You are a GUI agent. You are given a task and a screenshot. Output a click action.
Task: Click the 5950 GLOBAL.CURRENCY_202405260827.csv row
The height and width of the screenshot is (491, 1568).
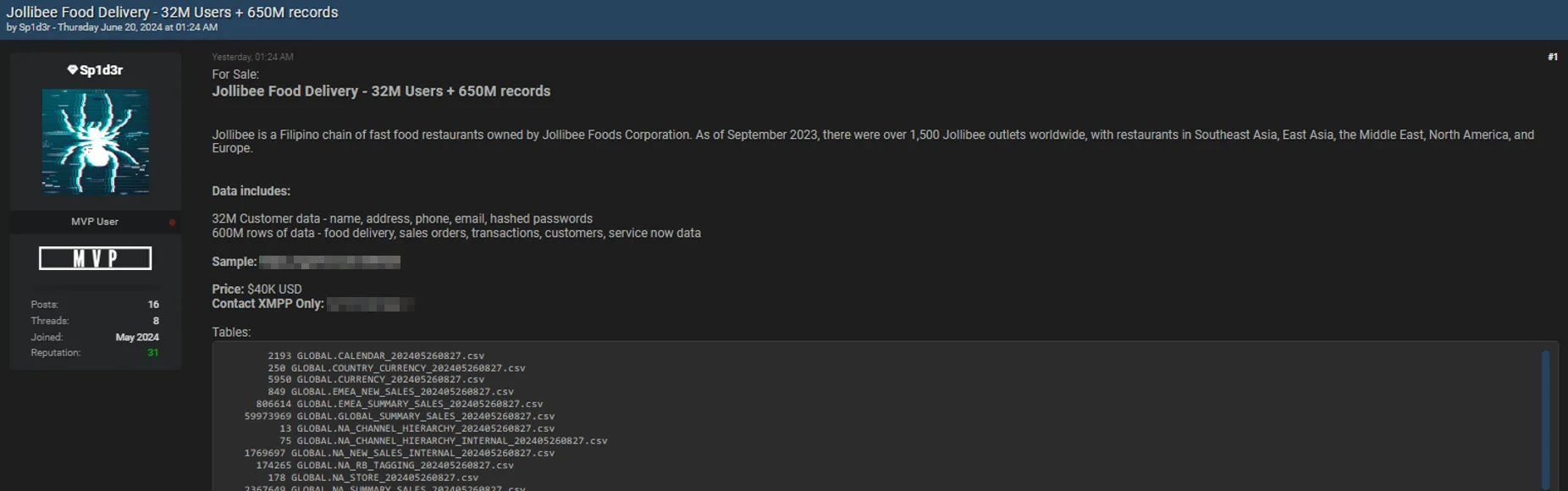[376, 379]
